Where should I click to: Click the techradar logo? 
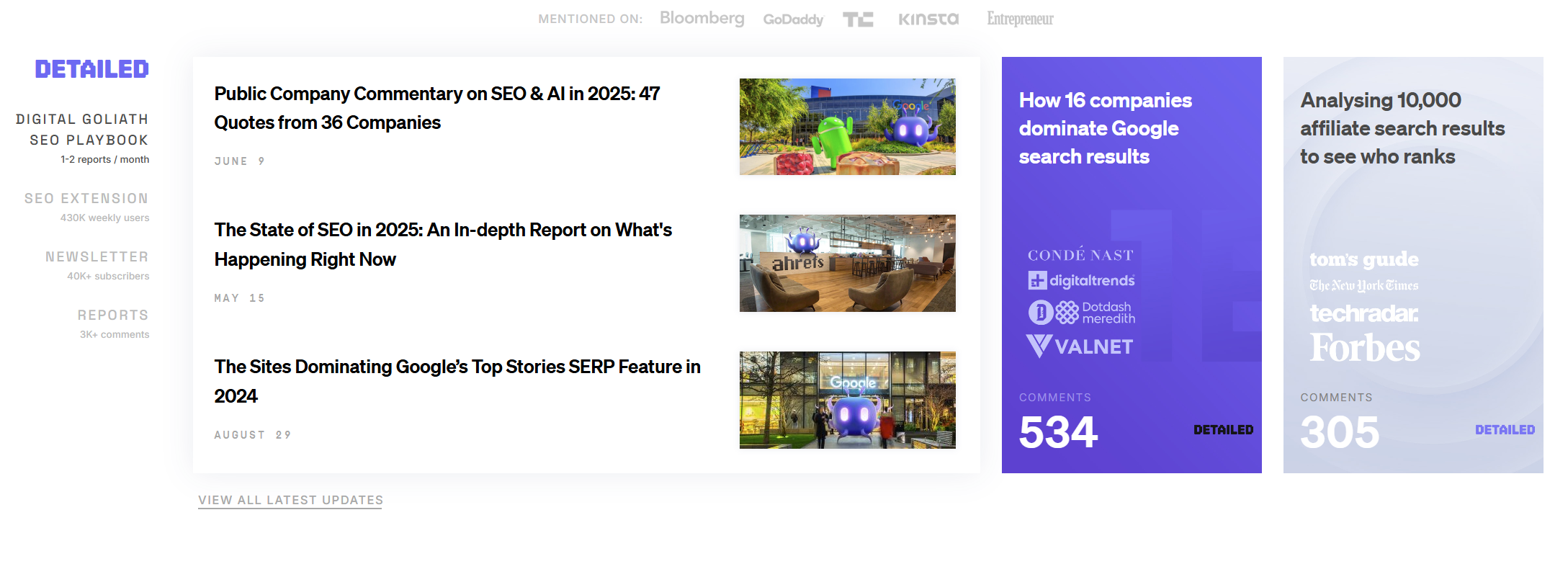click(1364, 313)
